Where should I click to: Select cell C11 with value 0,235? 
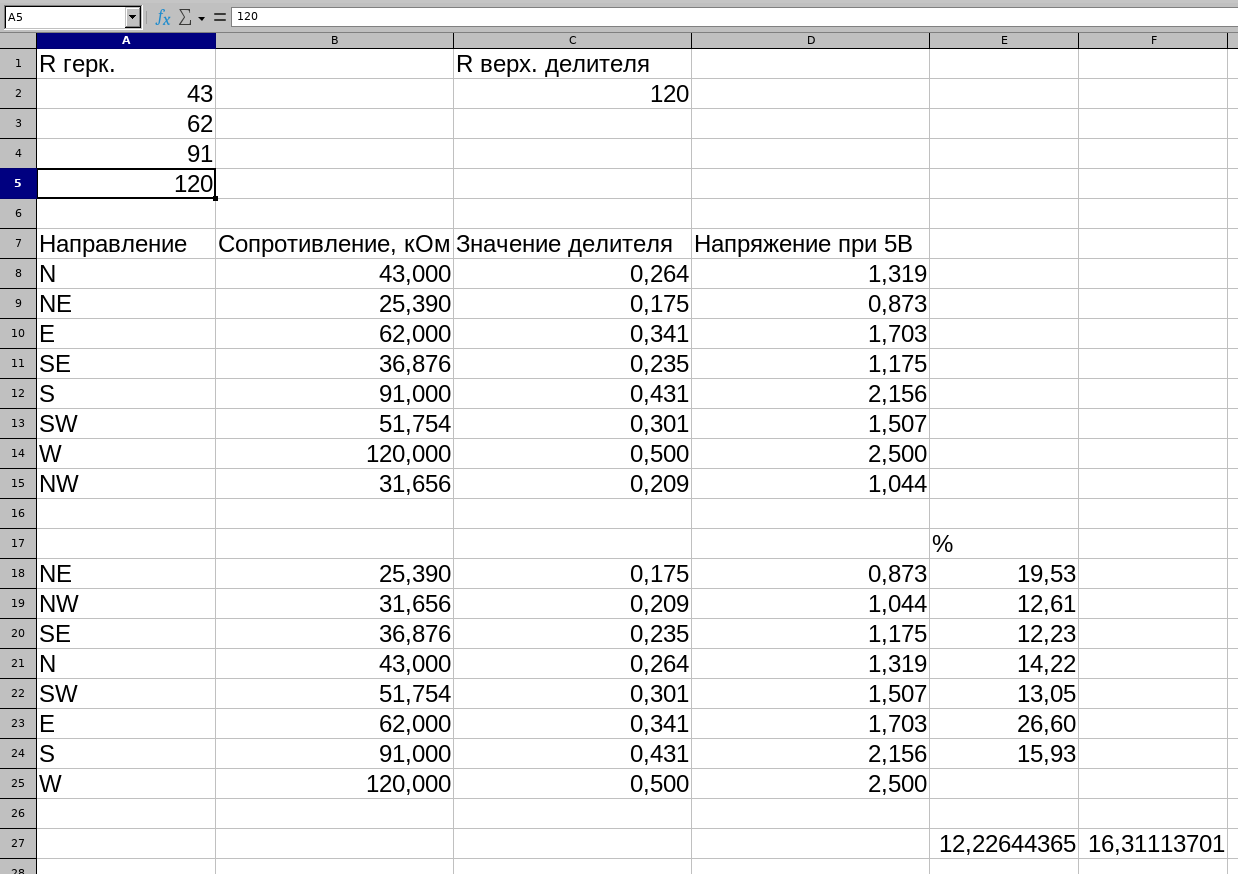[x=572, y=364]
